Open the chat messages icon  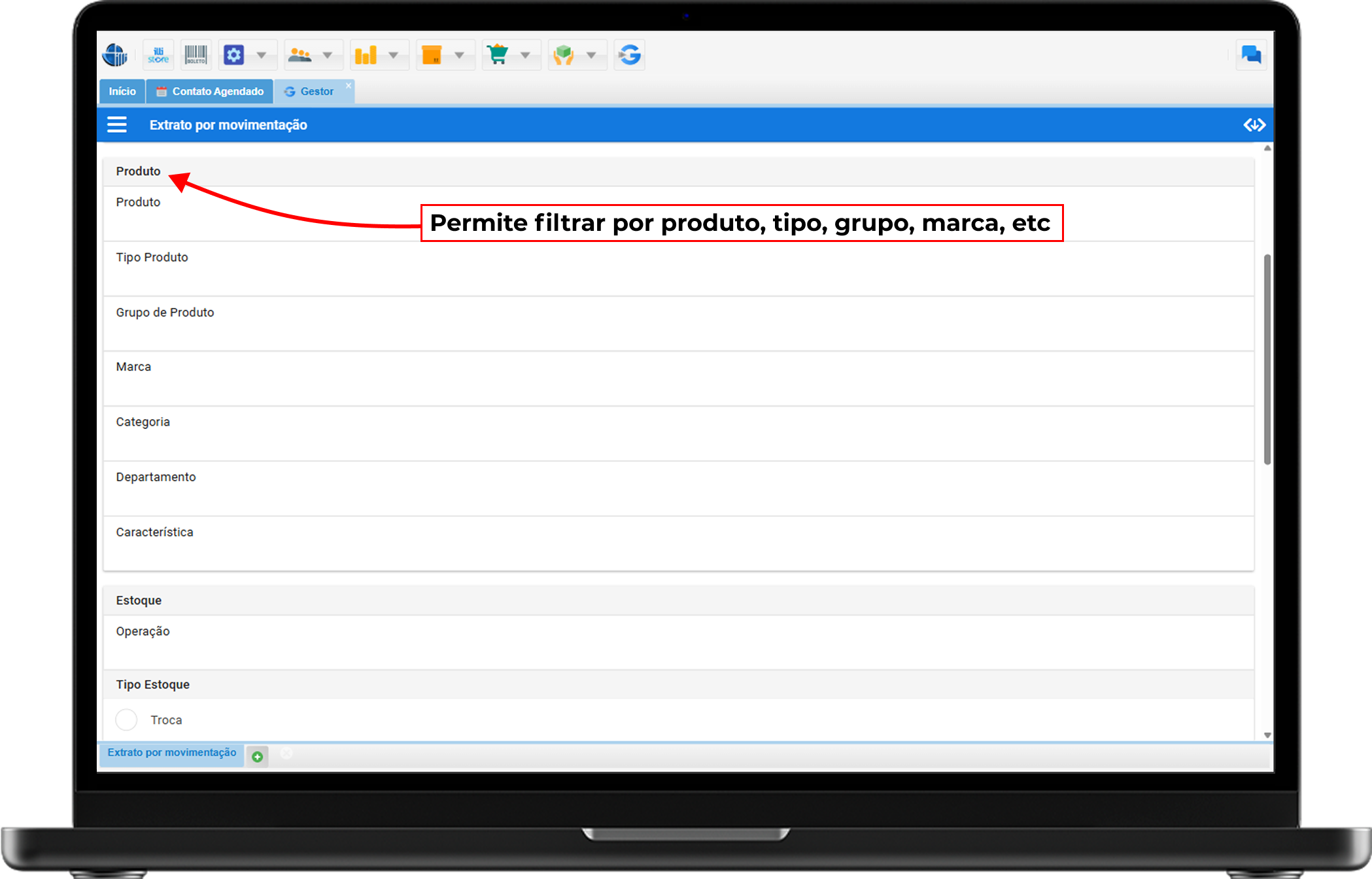1251,55
